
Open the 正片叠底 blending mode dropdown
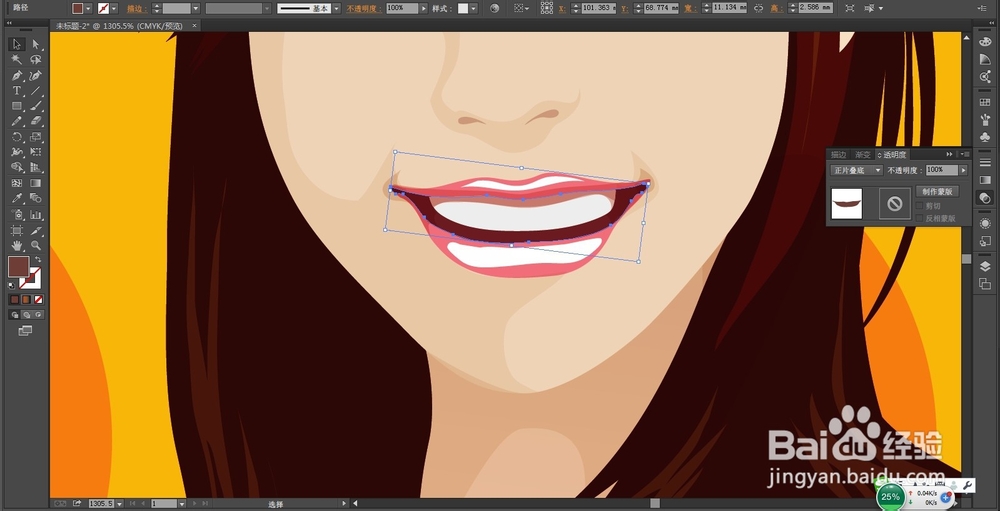856,170
